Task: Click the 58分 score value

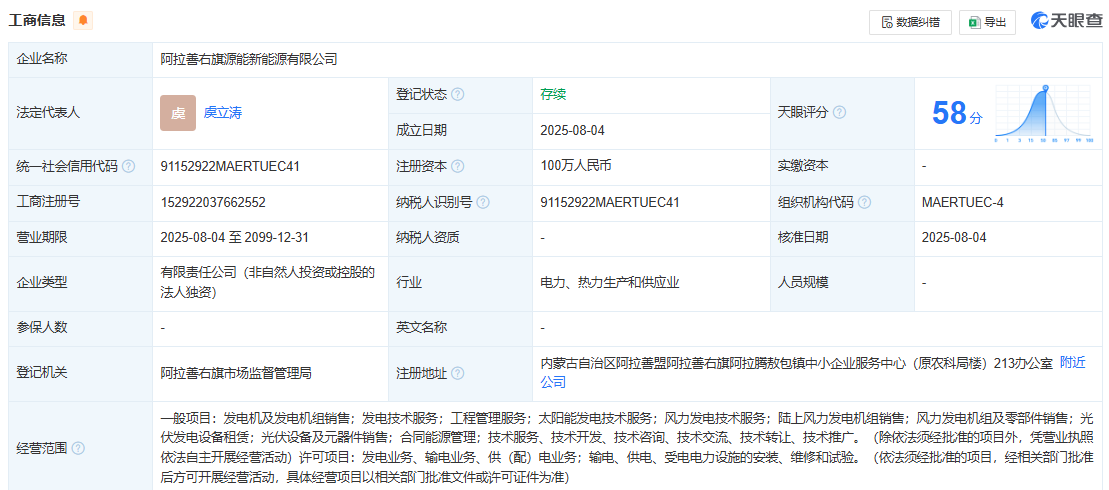Action: pyautogui.click(x=957, y=114)
